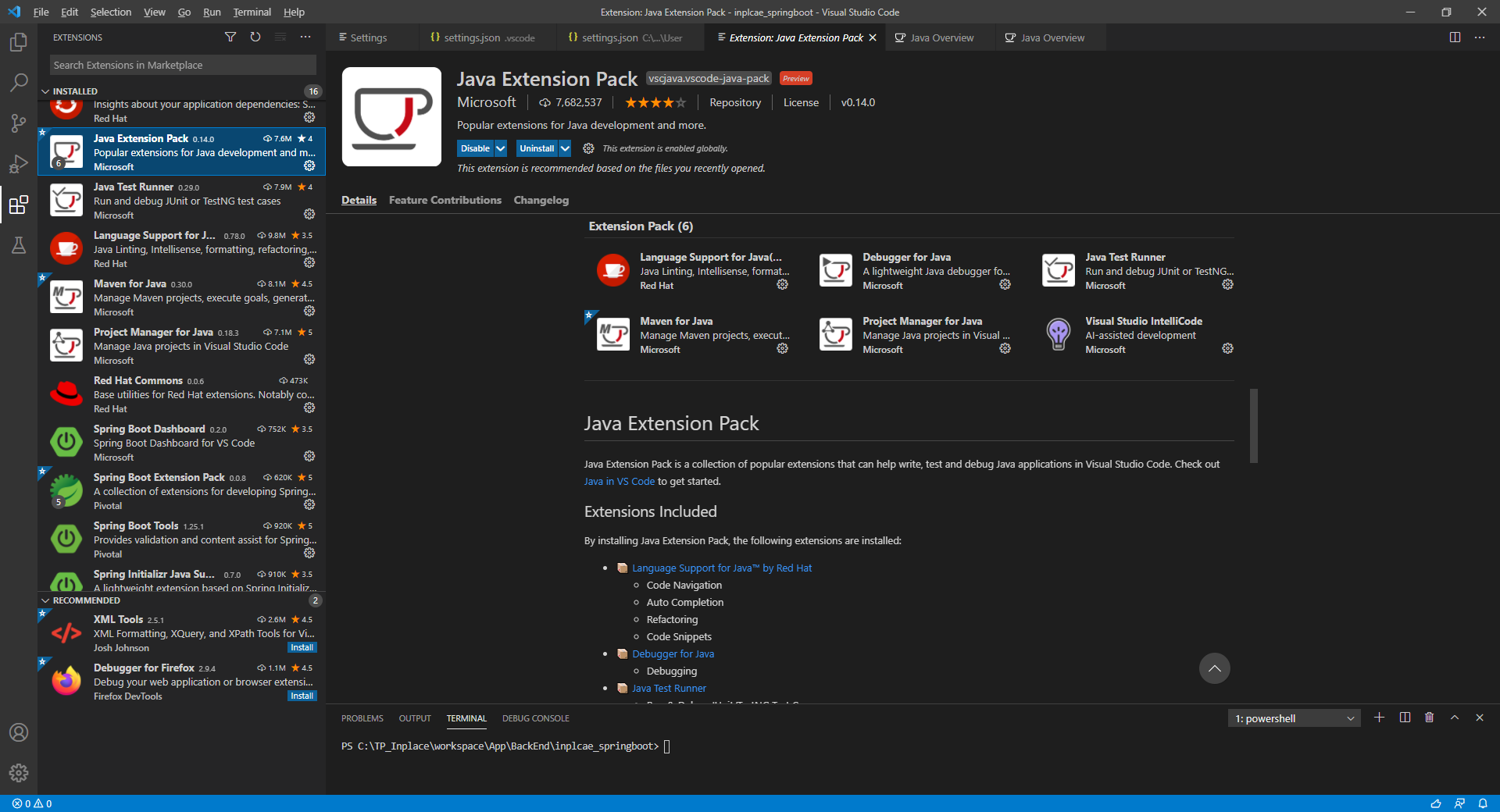The width and height of the screenshot is (1500, 812).
Task: Select Spring Boot Tools in installed list
Action: click(x=182, y=540)
